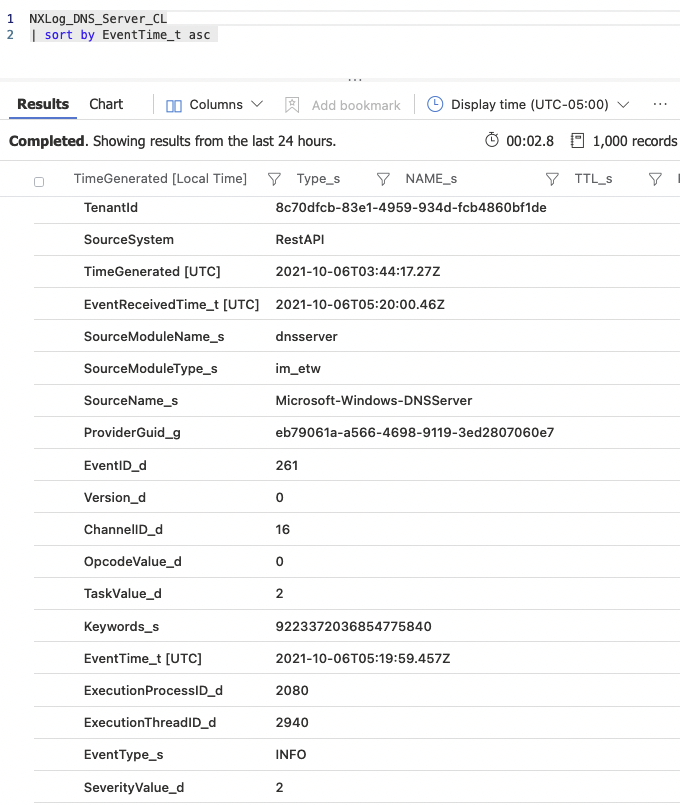The image size is (680, 805).
Task: Click the query duration stopwatch icon
Action: click(x=492, y=141)
